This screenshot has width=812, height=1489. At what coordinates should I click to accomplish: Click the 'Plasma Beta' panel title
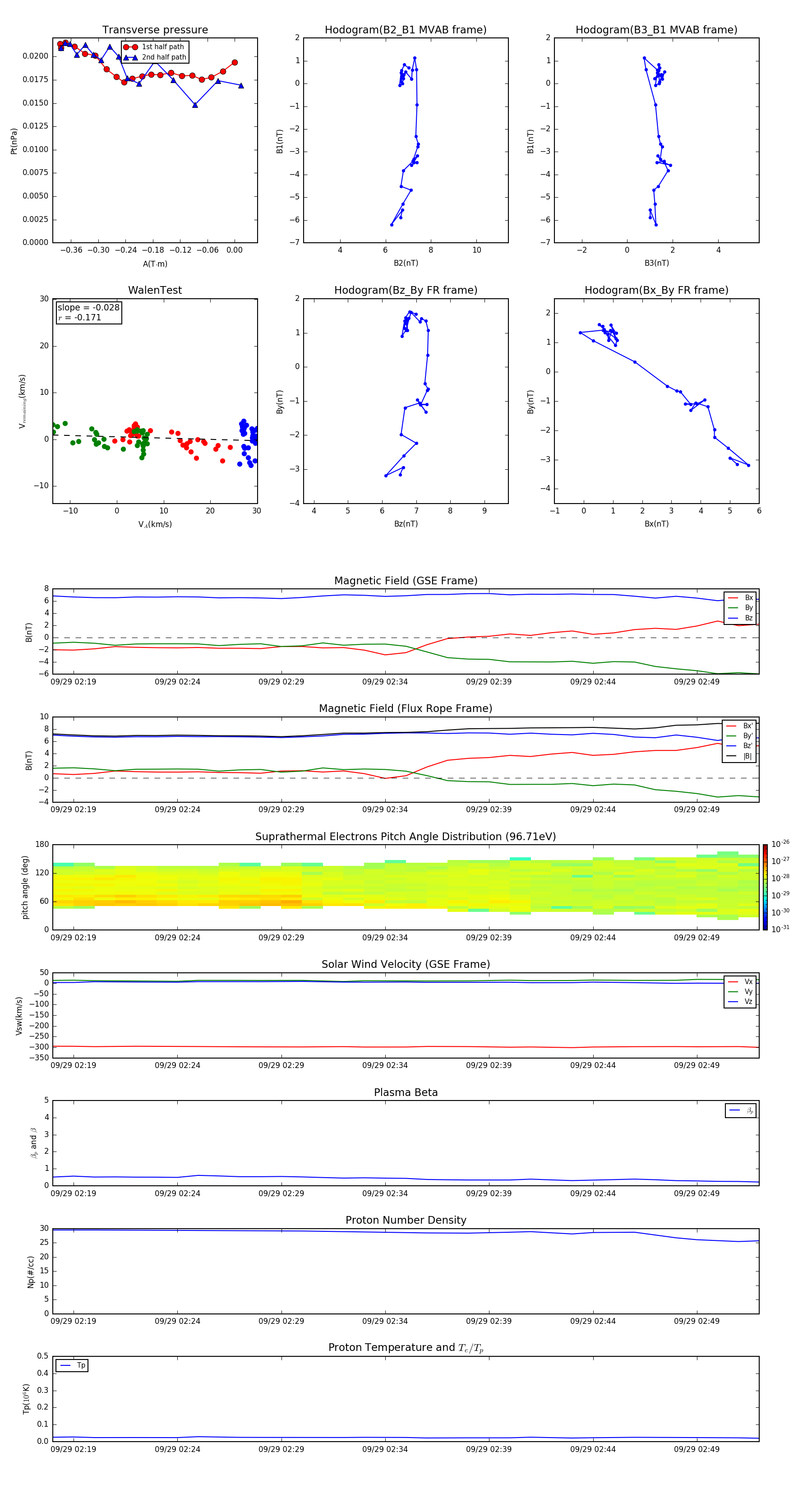click(x=406, y=1092)
